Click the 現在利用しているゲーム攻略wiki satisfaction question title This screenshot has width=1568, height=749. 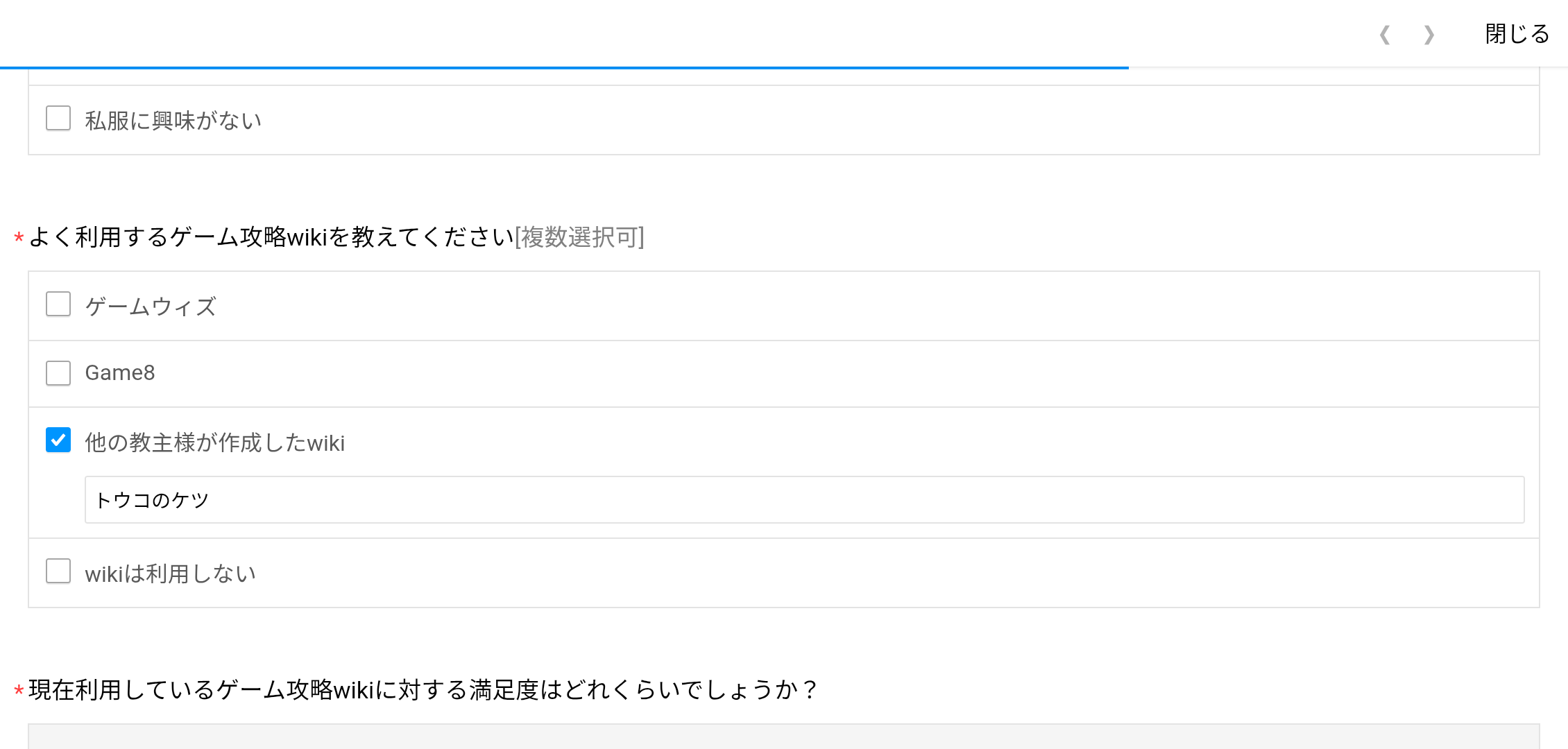click(423, 691)
